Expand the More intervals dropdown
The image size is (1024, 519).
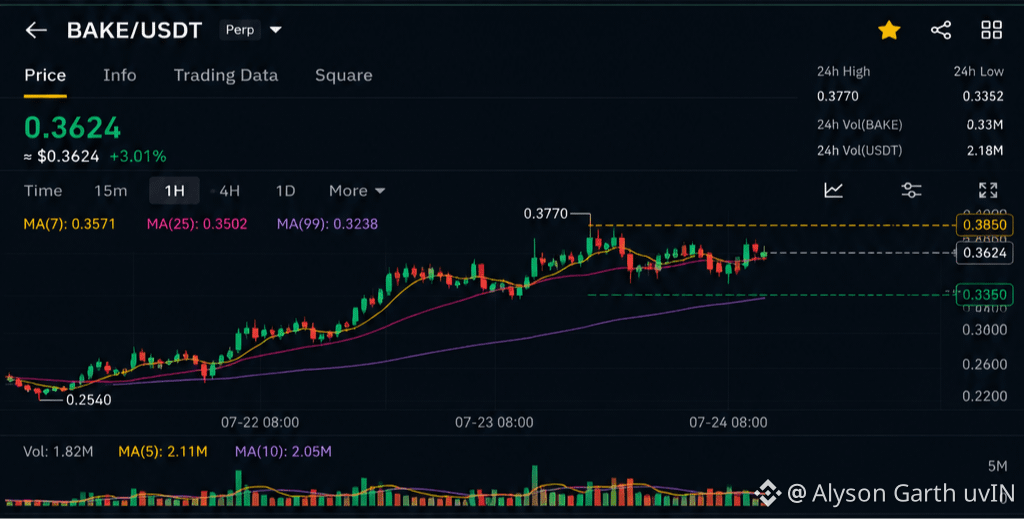357,191
